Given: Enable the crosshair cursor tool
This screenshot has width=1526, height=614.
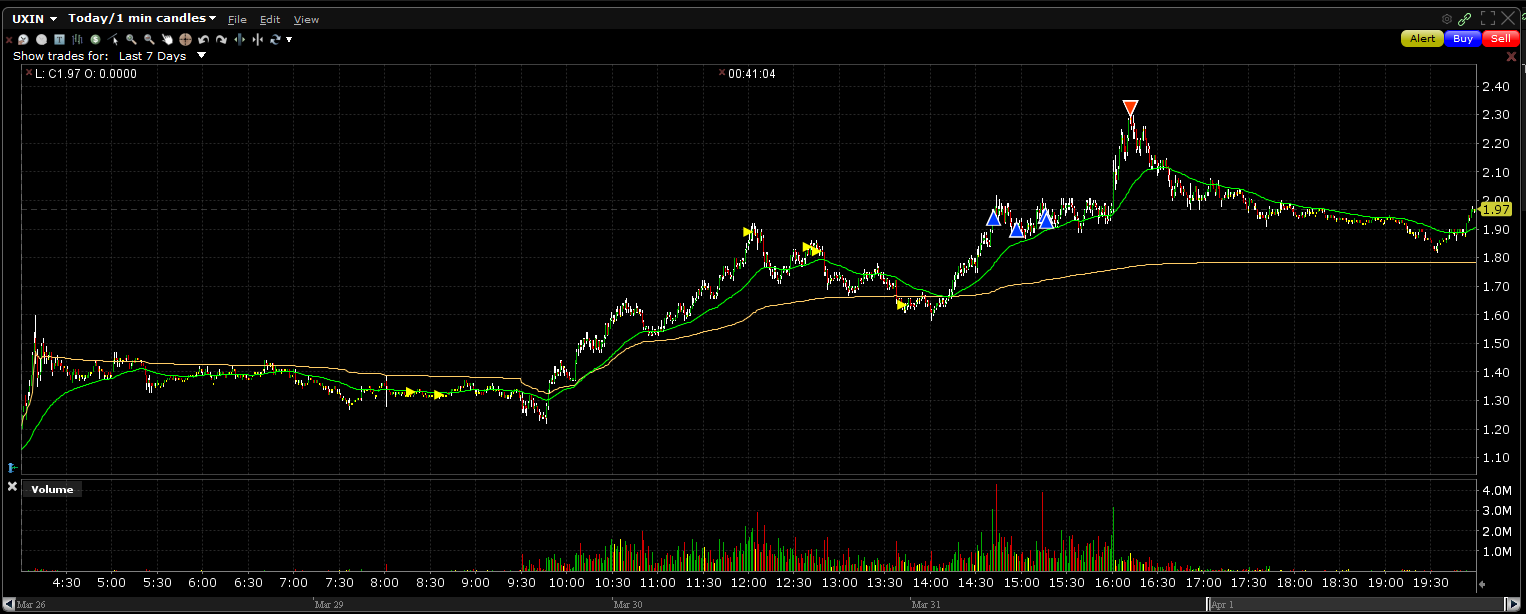Looking at the screenshot, I should [x=185, y=39].
